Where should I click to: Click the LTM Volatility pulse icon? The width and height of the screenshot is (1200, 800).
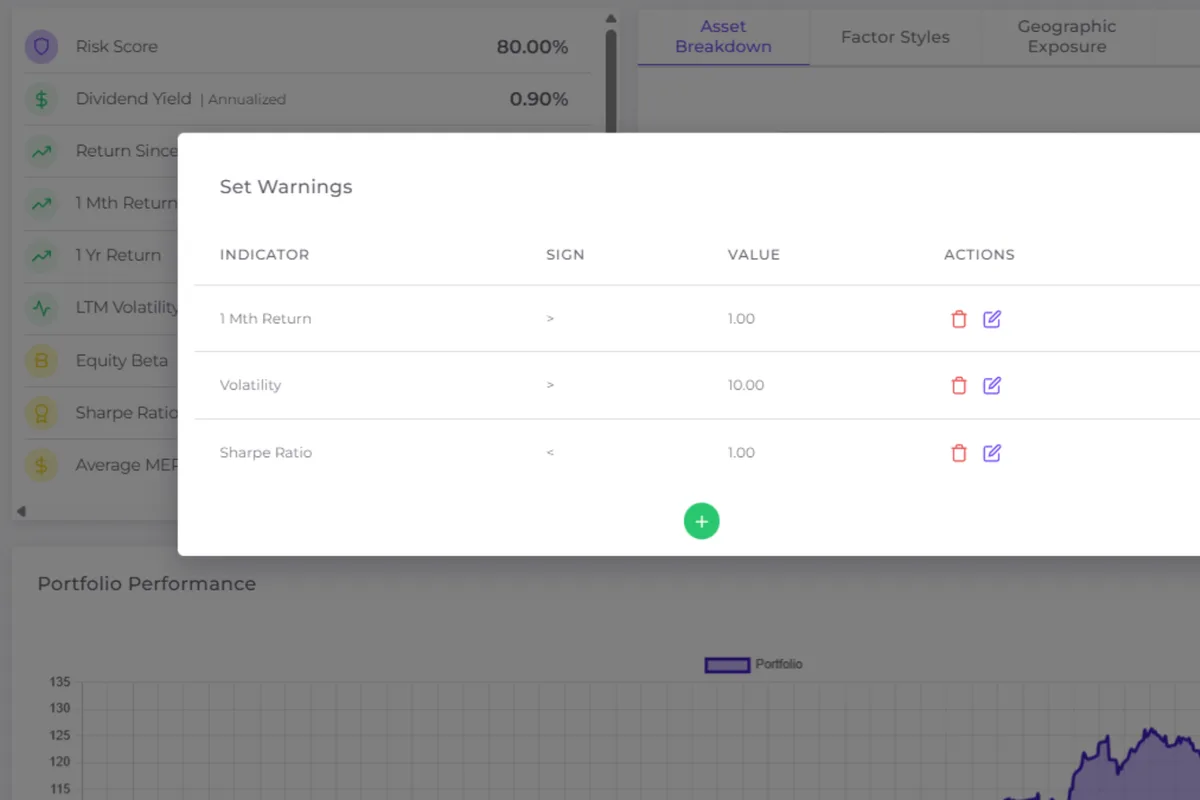(41, 308)
